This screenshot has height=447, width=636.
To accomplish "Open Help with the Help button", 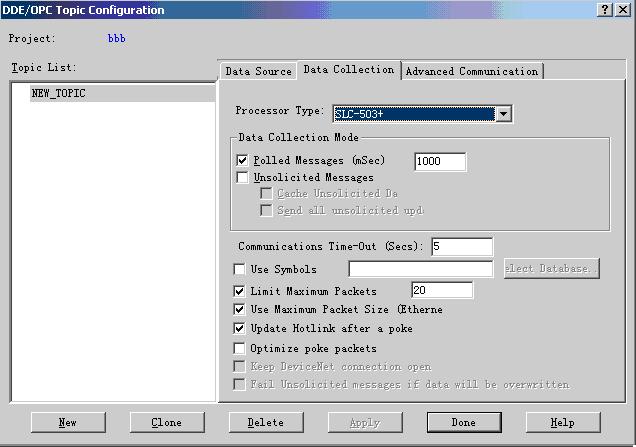I will (563, 422).
